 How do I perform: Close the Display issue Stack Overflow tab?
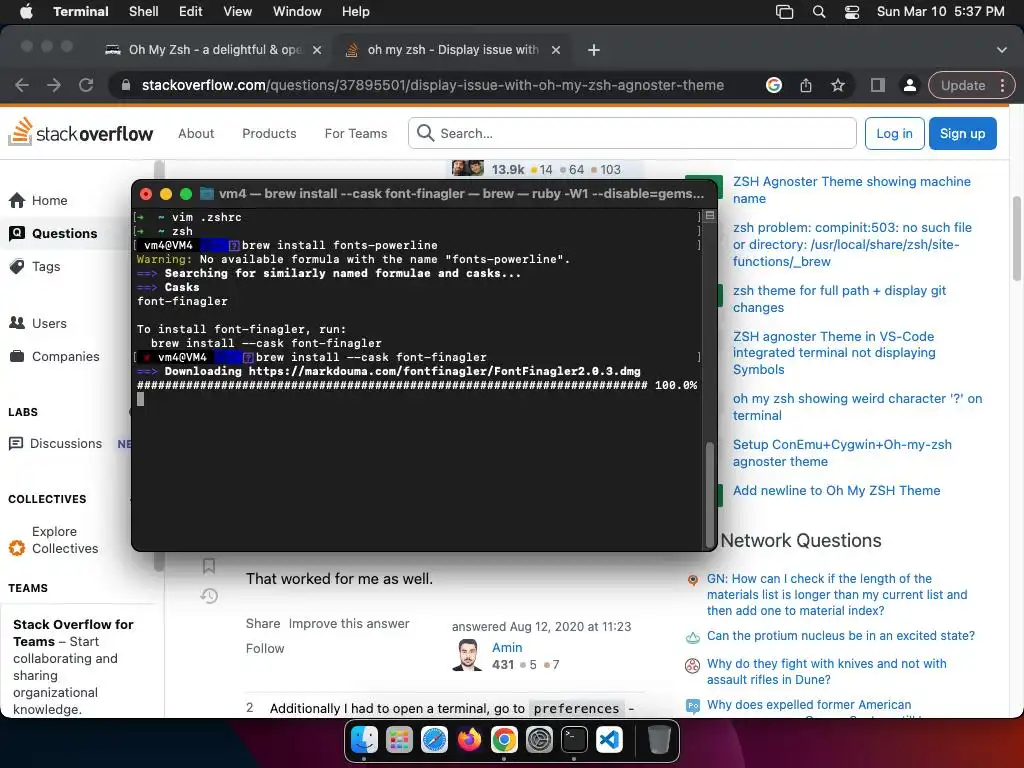[556, 50]
